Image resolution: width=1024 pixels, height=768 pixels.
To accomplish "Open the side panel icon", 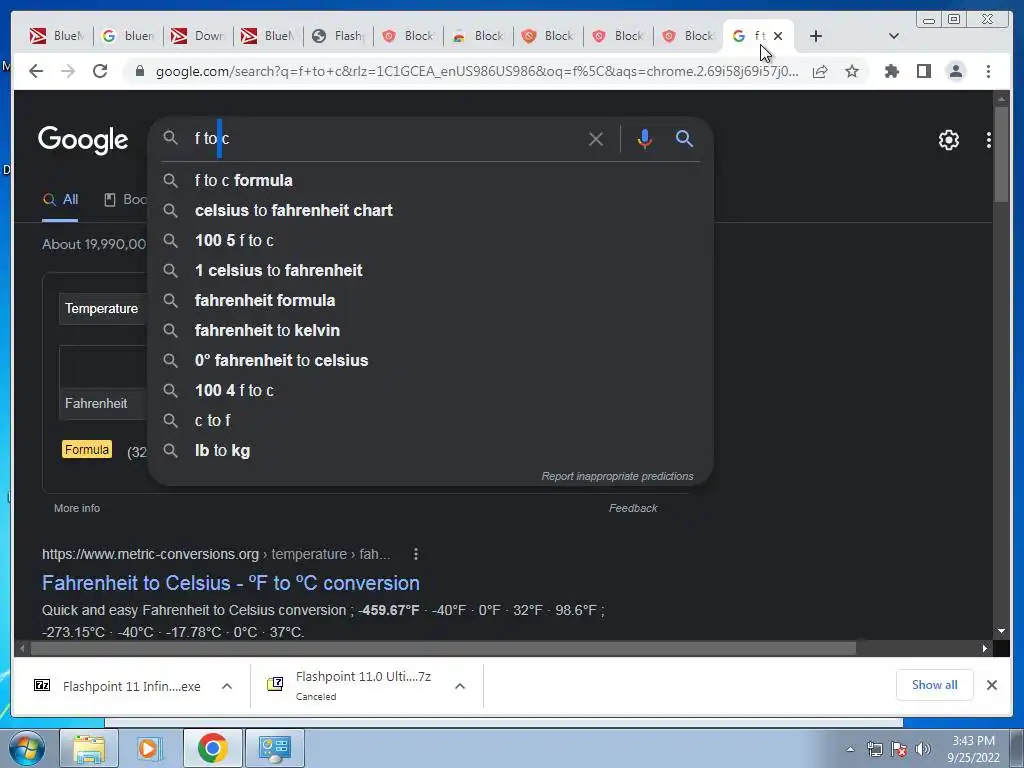I will (923, 71).
